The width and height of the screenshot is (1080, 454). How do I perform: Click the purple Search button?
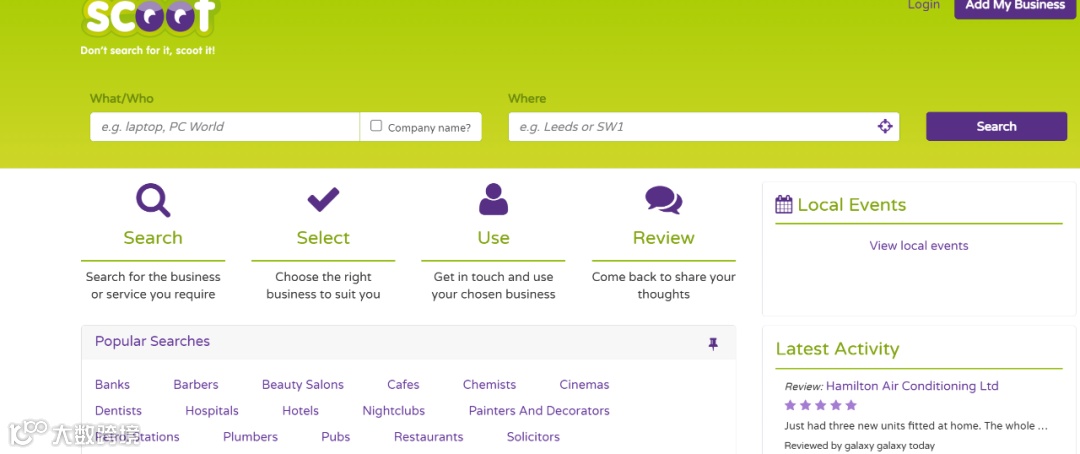[x=996, y=126]
